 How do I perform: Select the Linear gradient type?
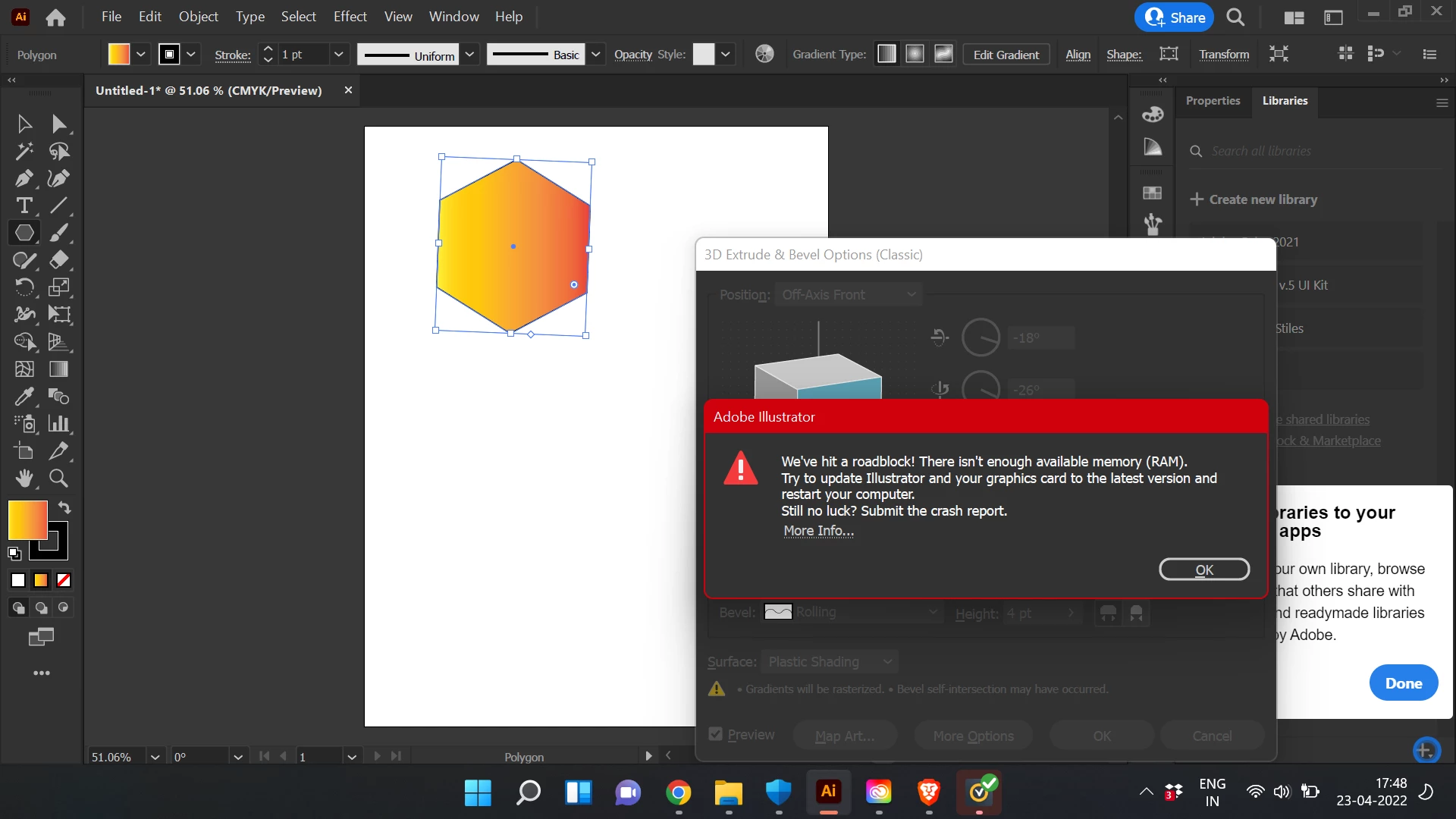886,54
